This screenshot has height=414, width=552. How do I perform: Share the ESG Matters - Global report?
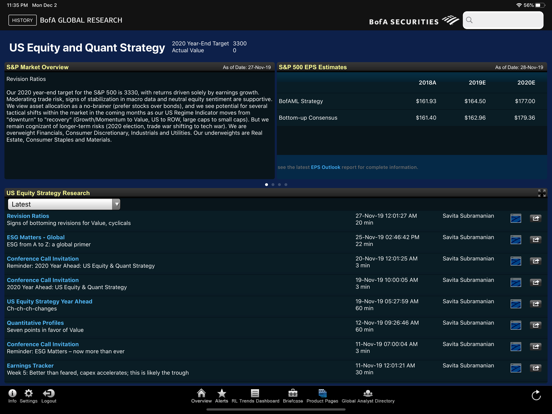coord(535,240)
